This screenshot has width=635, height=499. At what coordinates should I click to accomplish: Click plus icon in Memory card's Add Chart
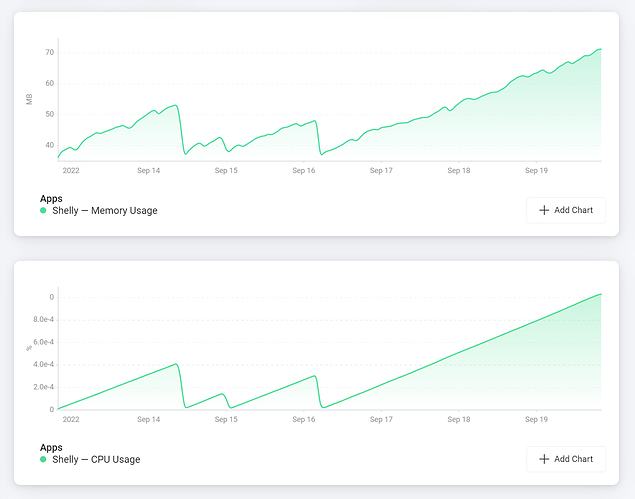coord(544,210)
